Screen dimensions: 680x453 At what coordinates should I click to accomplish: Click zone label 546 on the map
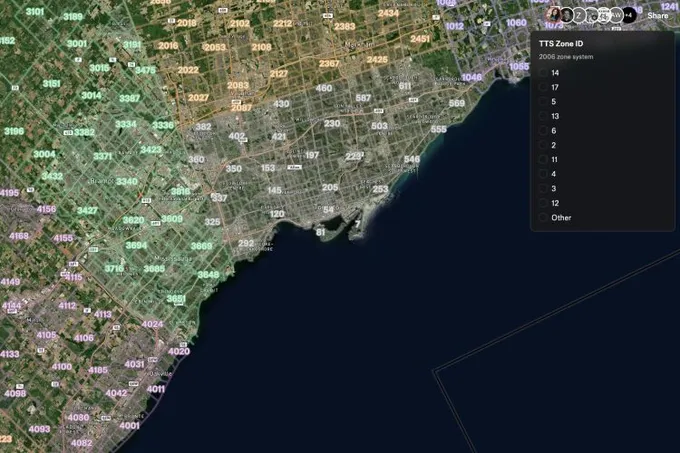tap(412, 159)
